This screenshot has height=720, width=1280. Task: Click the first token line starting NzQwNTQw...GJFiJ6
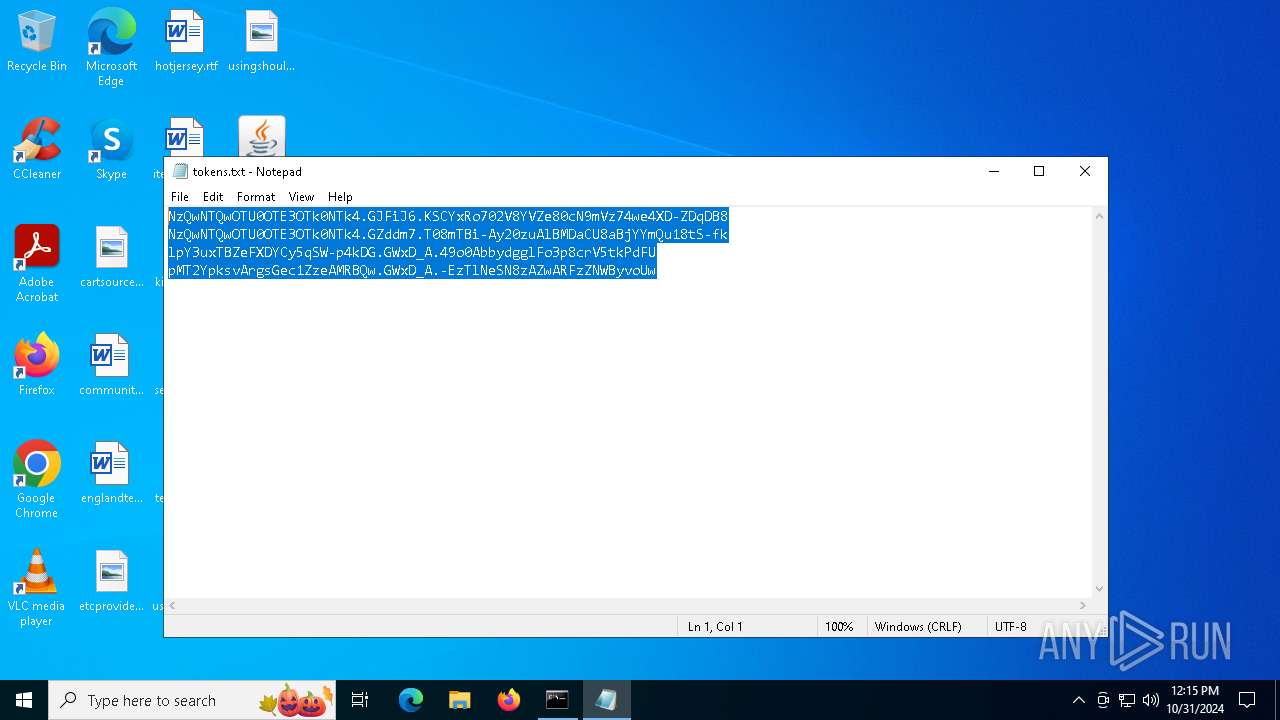448,216
